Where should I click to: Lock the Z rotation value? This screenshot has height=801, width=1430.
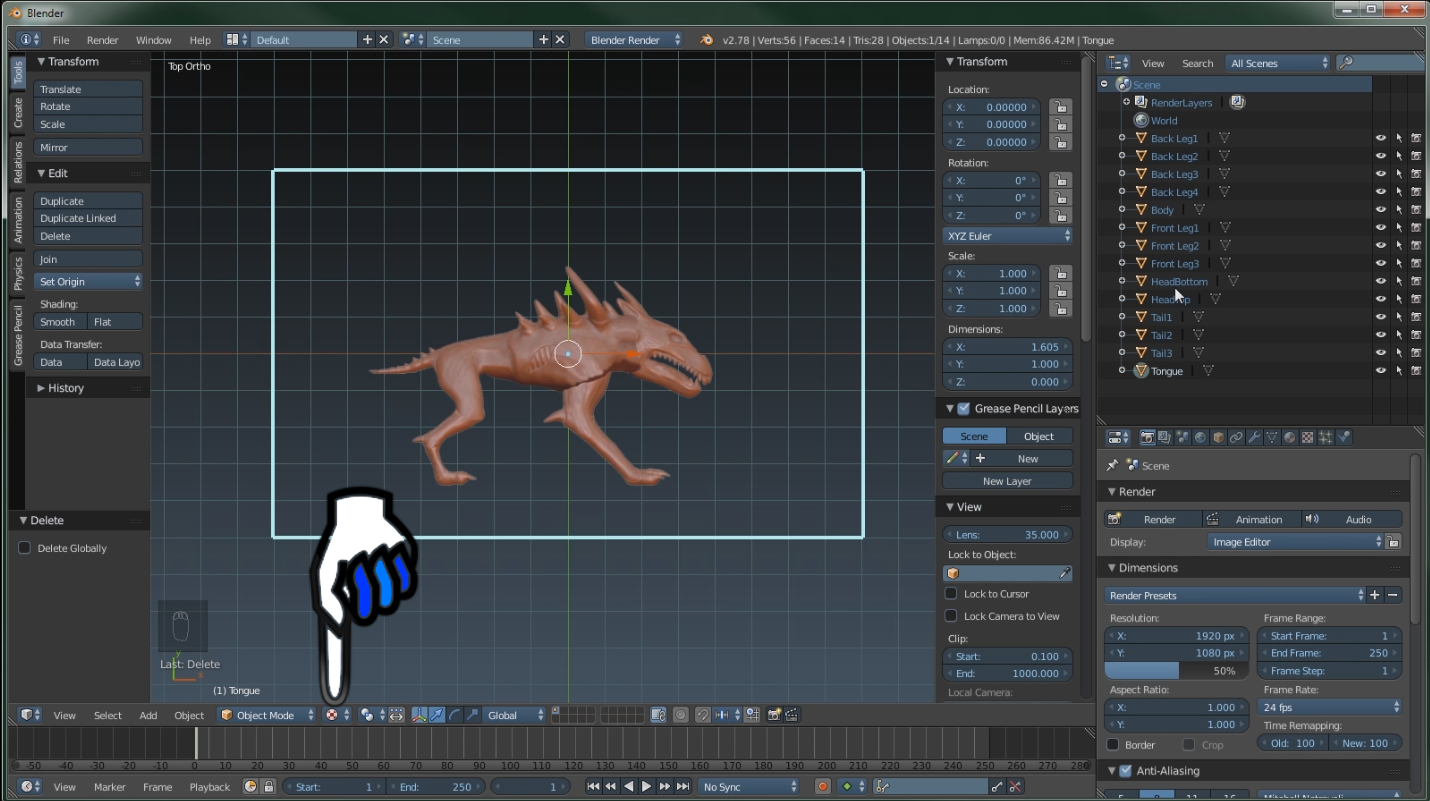click(x=1061, y=215)
